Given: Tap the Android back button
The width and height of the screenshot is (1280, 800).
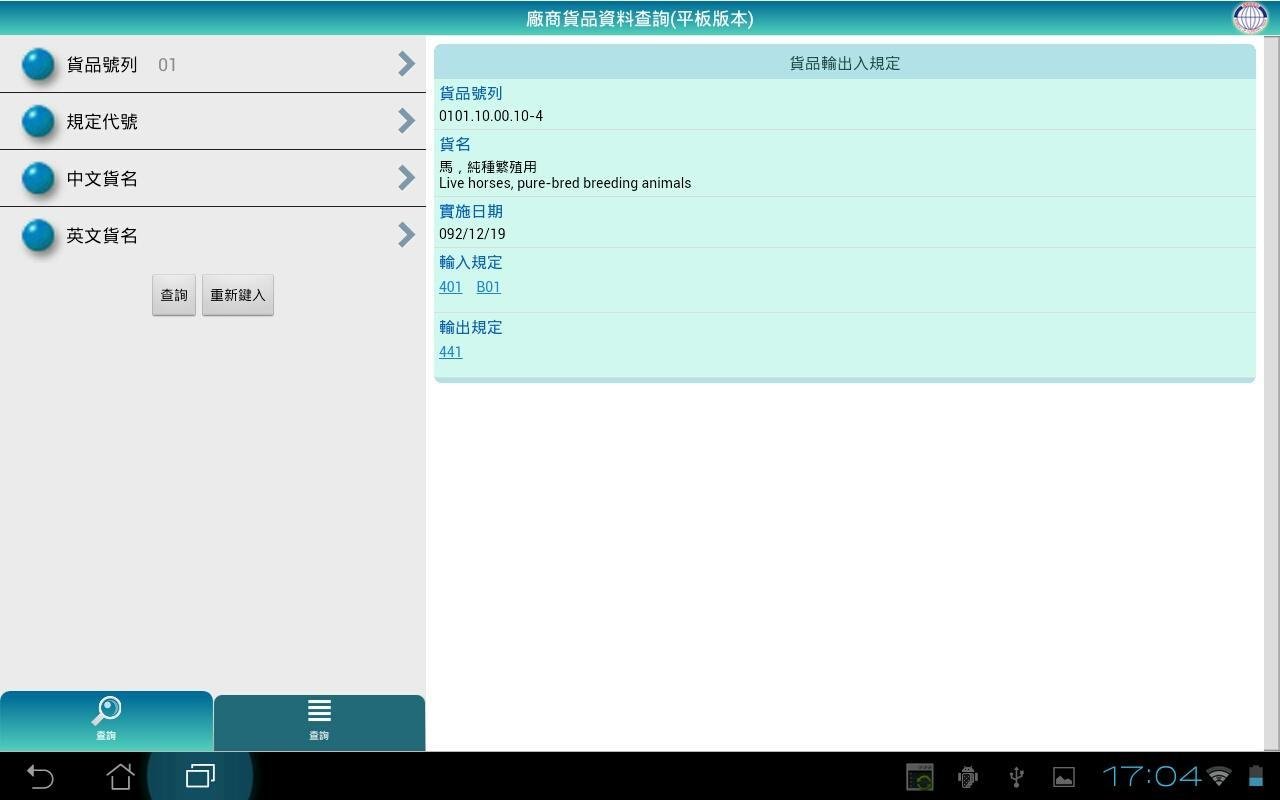Looking at the screenshot, I should coord(40,776).
